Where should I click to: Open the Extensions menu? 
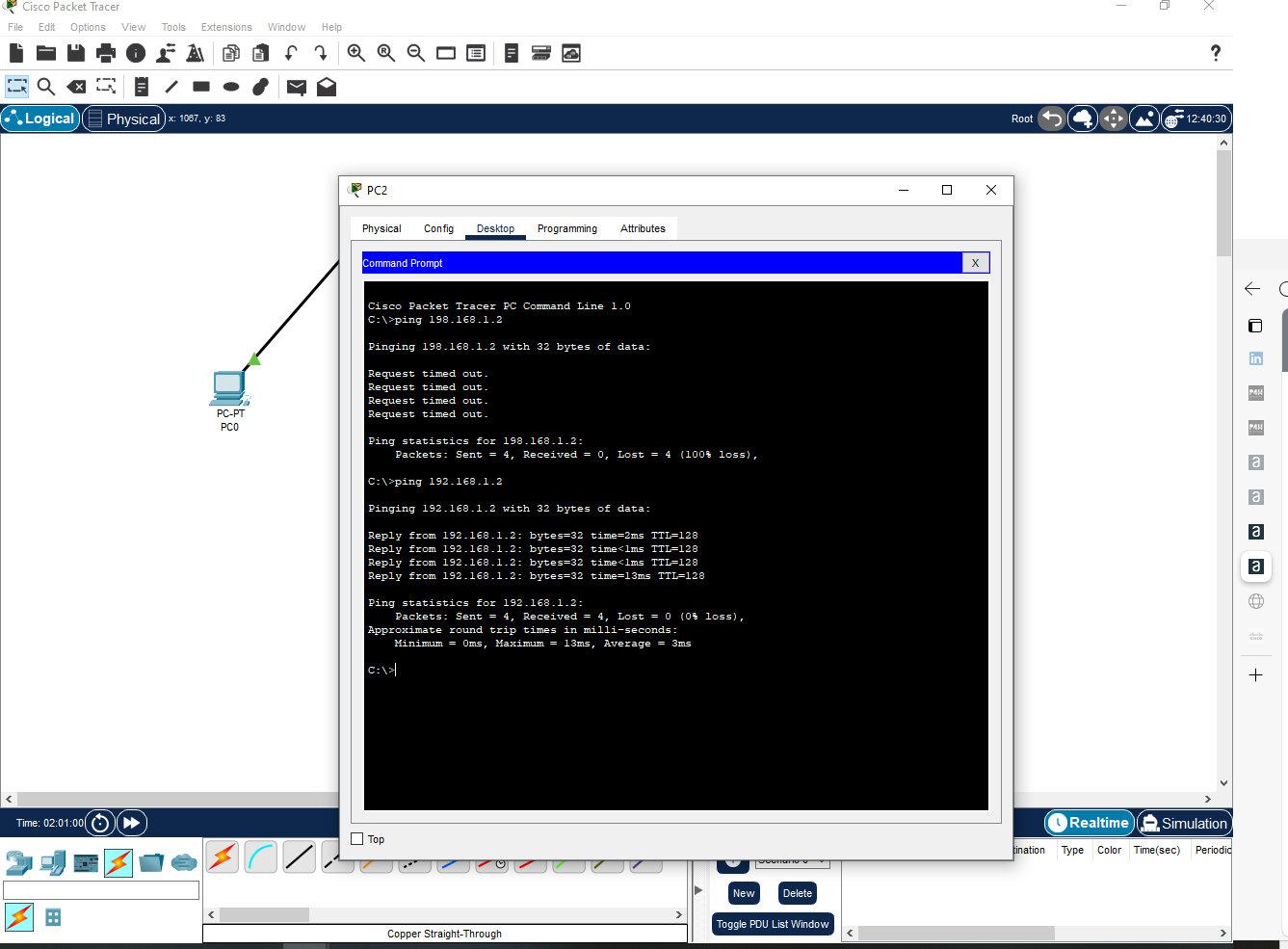226,27
